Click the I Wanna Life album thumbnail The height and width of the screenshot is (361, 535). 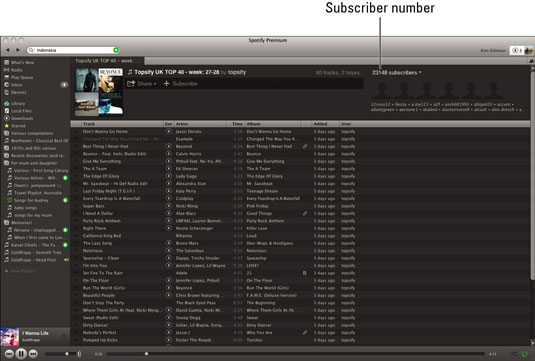point(10,336)
